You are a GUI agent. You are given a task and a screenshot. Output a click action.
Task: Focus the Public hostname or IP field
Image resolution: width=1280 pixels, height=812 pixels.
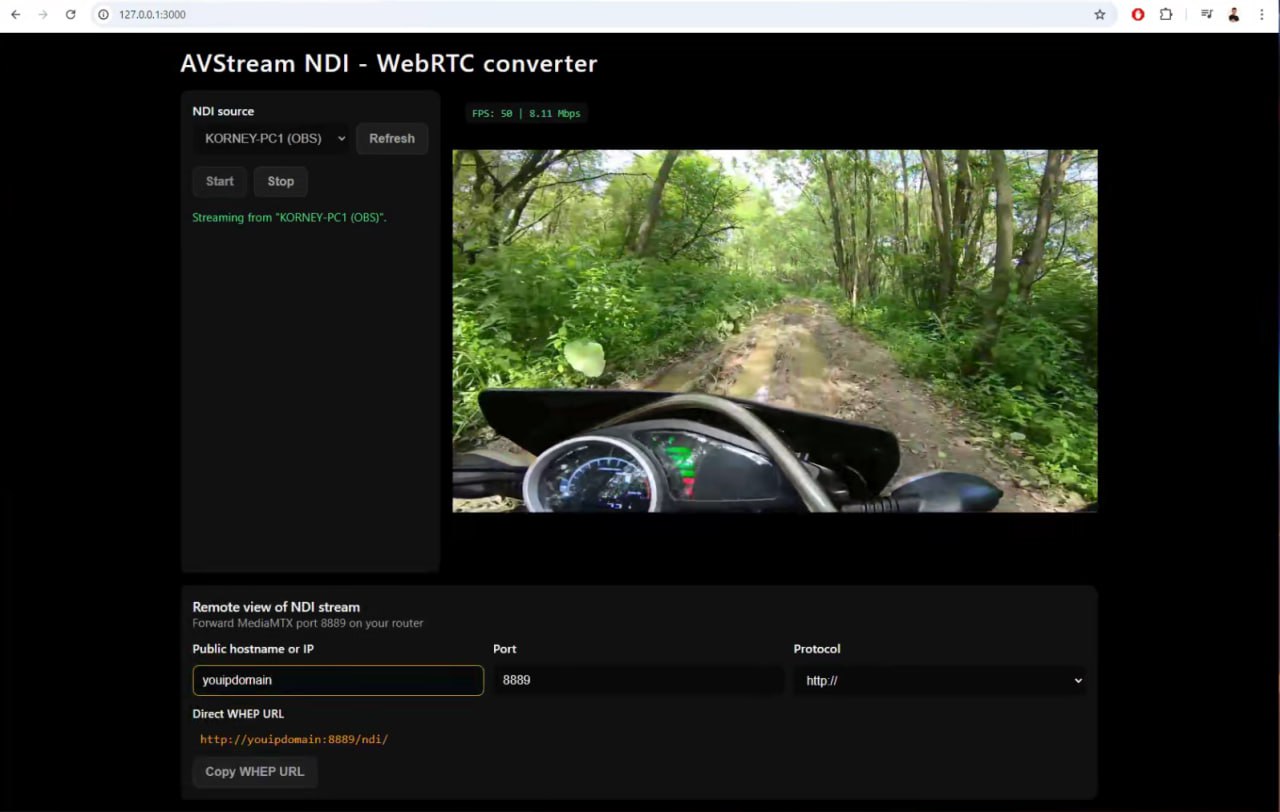coord(338,681)
